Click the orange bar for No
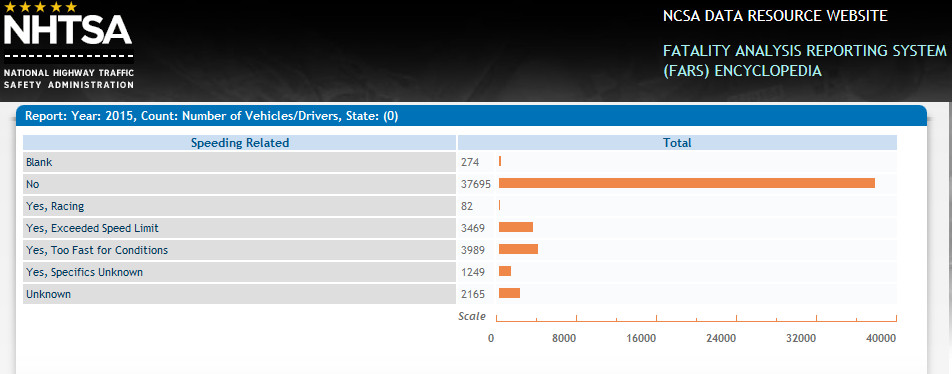The image size is (952, 374). tap(687, 183)
